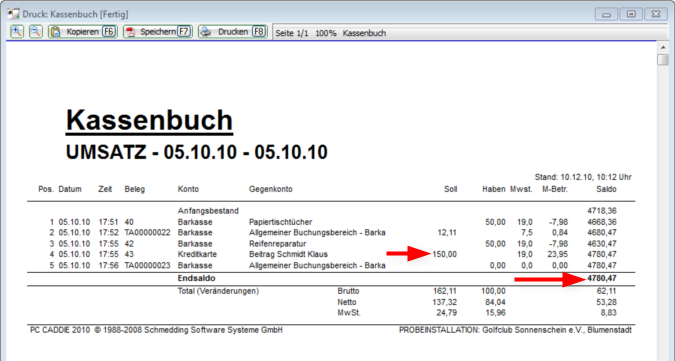Click the Gegenkonto column header
The width and height of the screenshot is (675, 361).
pos(271,189)
